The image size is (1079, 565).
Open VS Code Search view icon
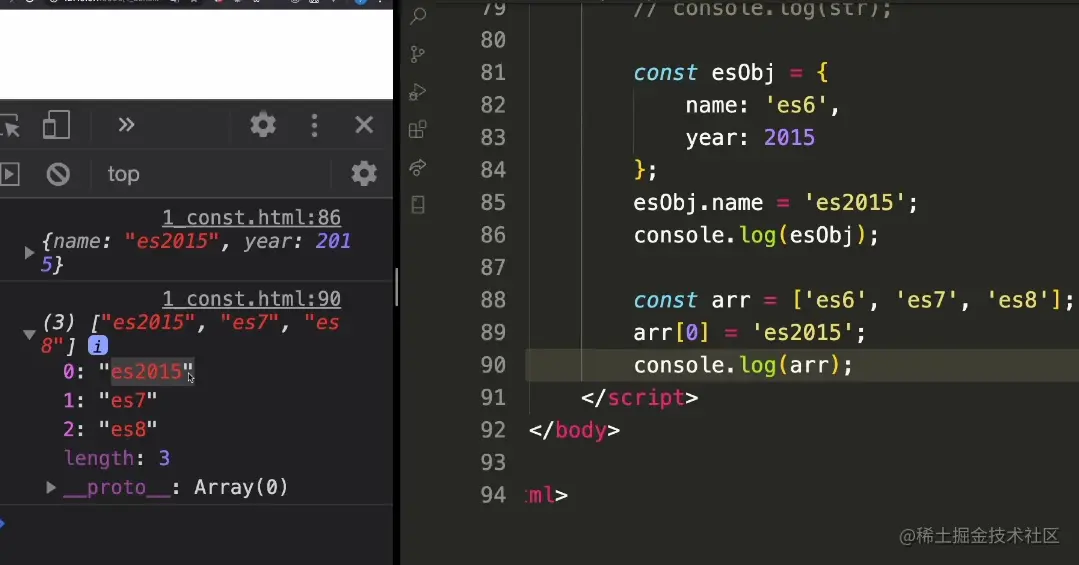(x=418, y=15)
